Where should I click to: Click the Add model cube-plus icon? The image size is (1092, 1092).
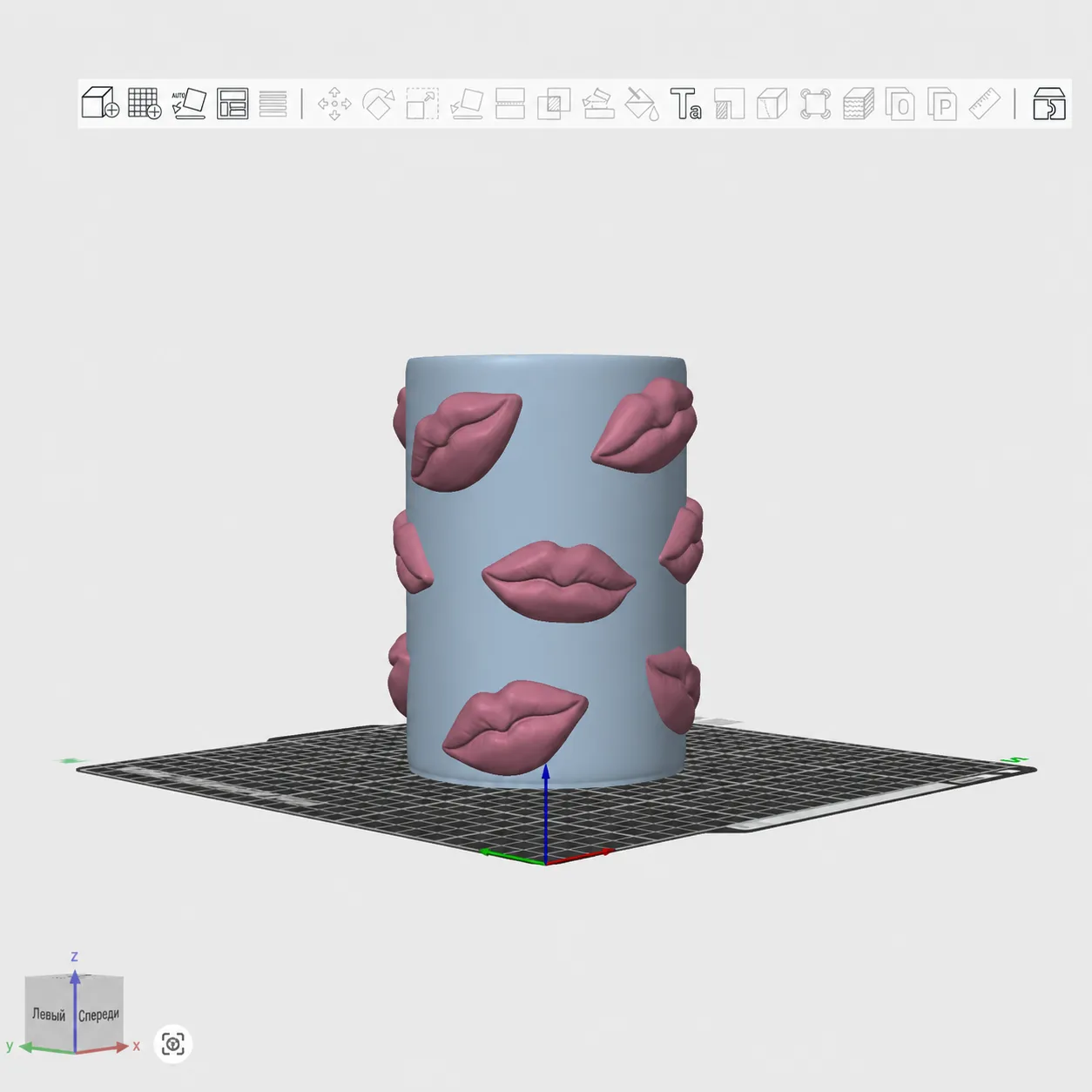click(x=100, y=103)
